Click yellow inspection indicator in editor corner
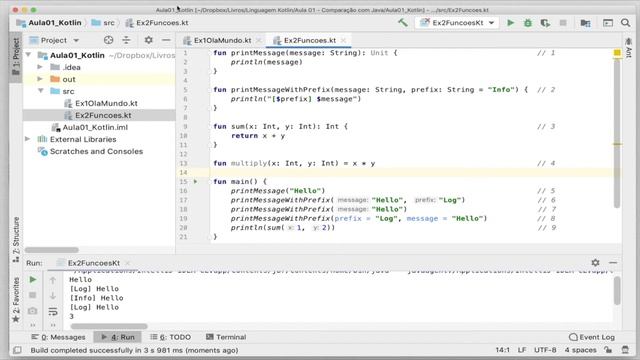640x360 pixels. (617, 53)
